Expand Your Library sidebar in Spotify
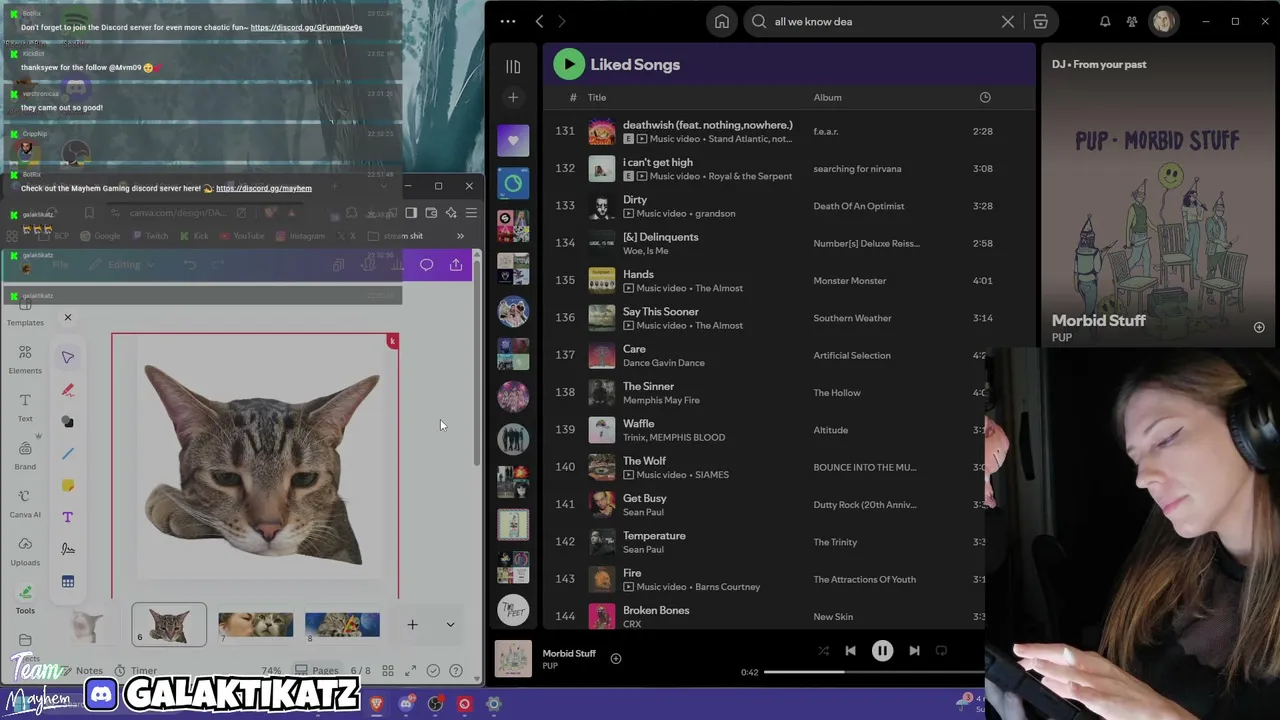The height and width of the screenshot is (720, 1280). tap(513, 66)
